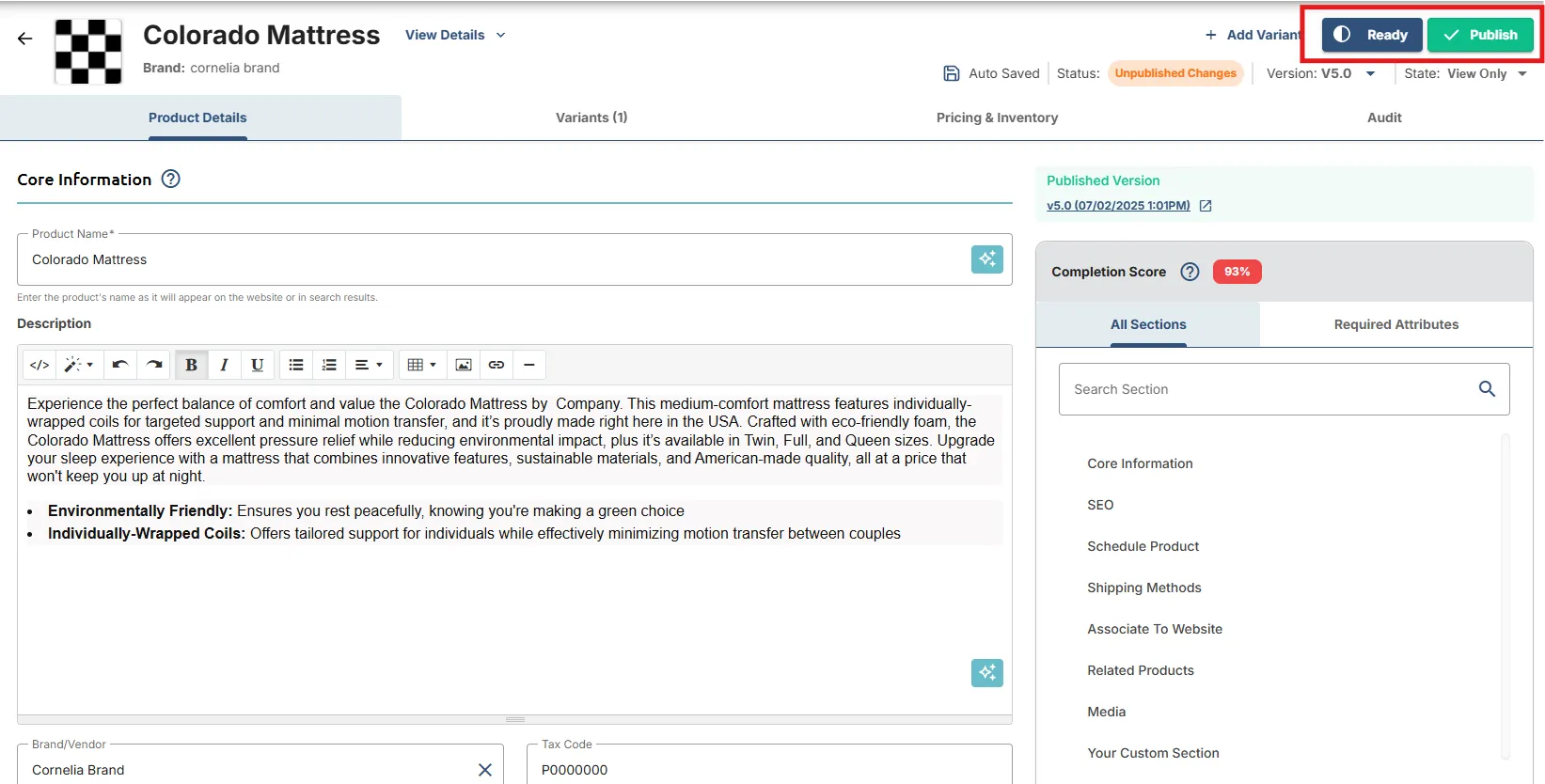The height and width of the screenshot is (784, 1545).
Task: Generate description with the AI sparkle icon
Action: [987, 673]
